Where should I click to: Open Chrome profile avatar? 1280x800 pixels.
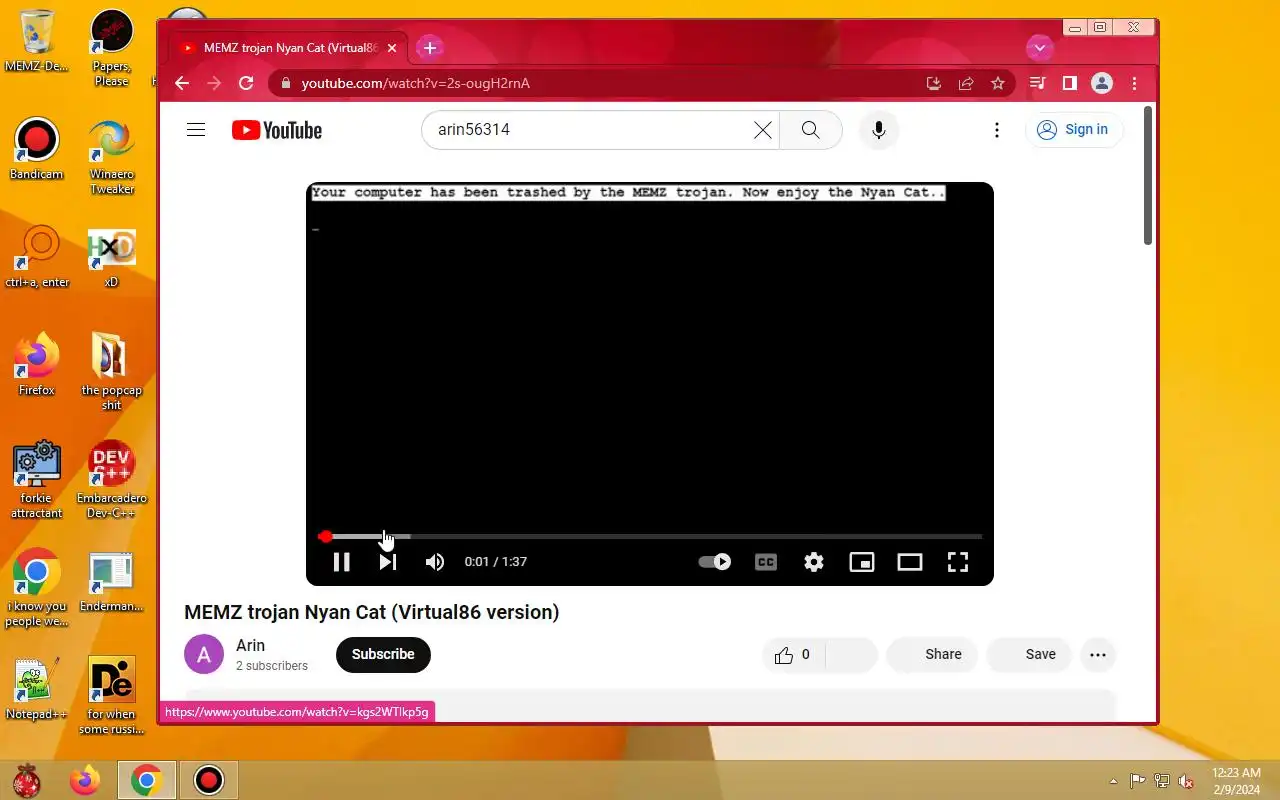tap(1102, 83)
